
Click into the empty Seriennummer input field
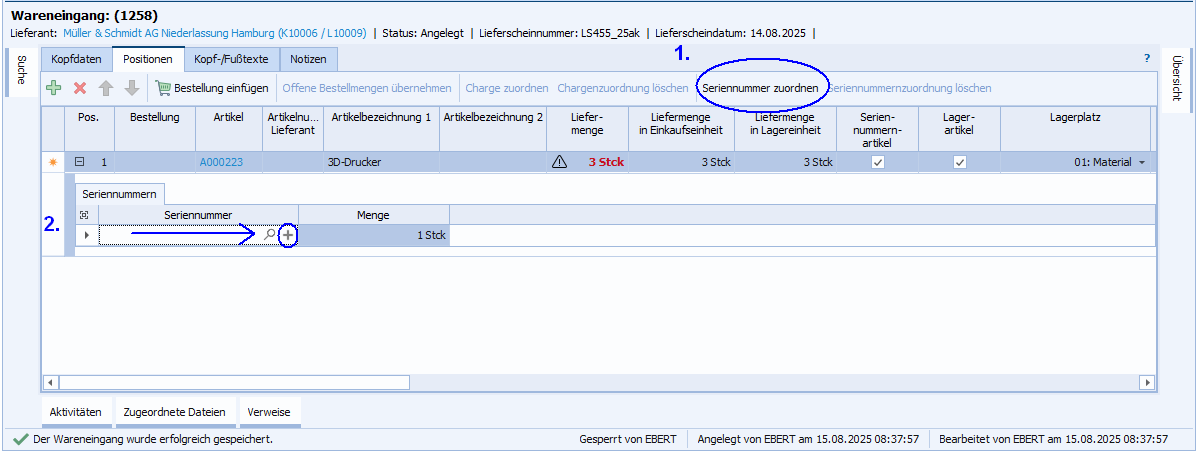180,235
